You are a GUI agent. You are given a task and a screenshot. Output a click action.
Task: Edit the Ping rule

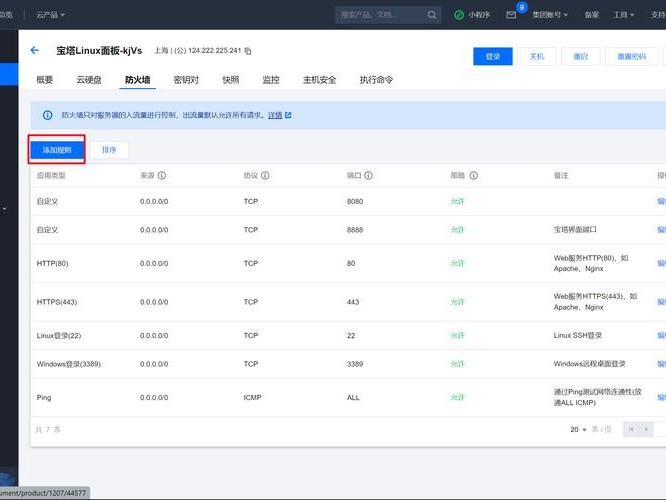(662, 398)
